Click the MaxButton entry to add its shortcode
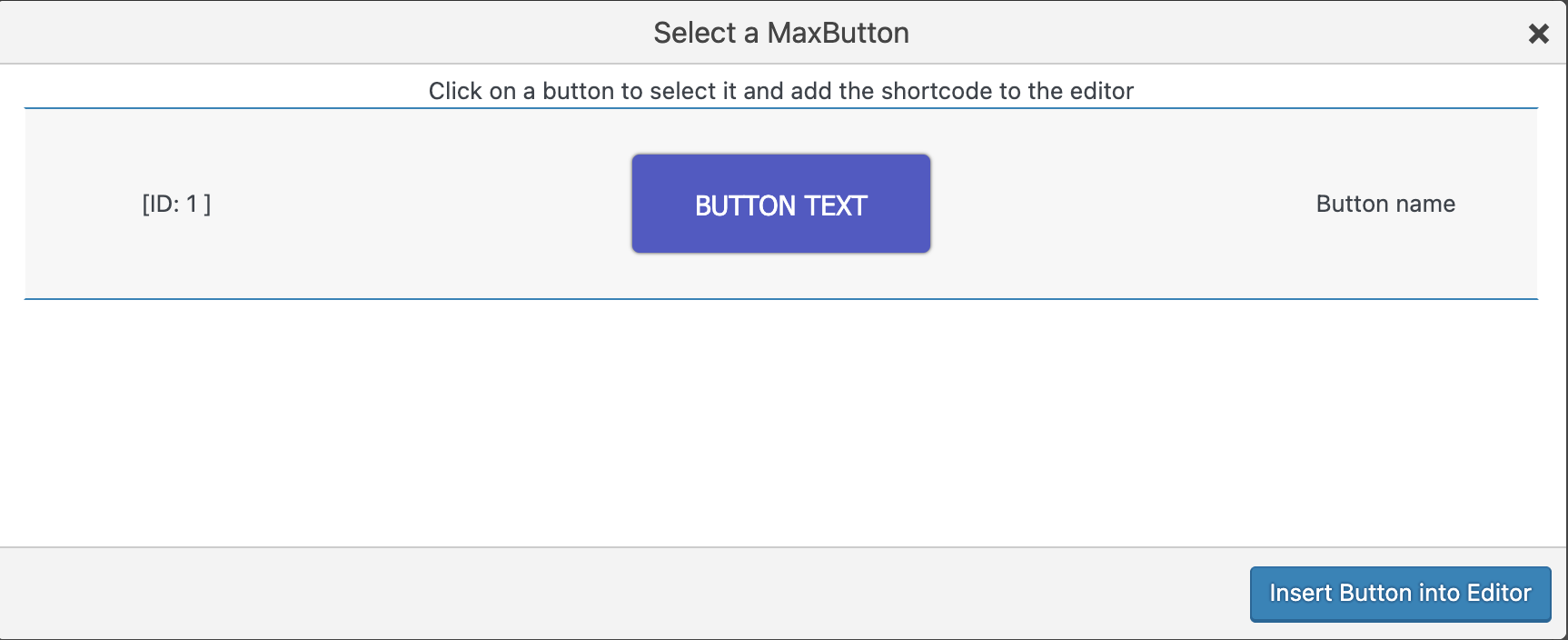 click(x=780, y=203)
